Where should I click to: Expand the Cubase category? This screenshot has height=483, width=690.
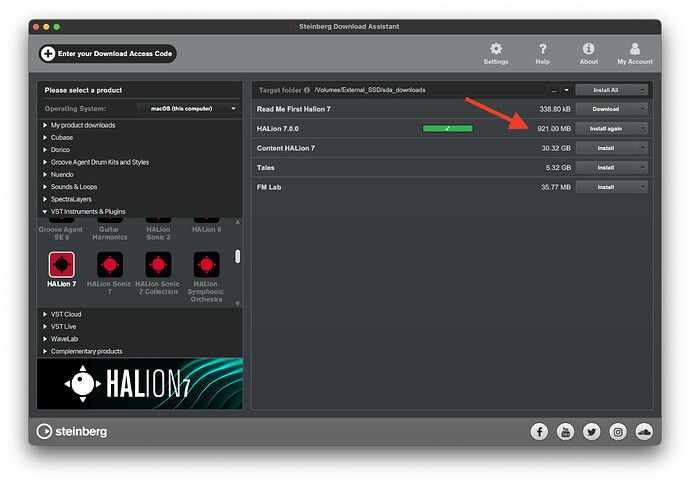45,138
